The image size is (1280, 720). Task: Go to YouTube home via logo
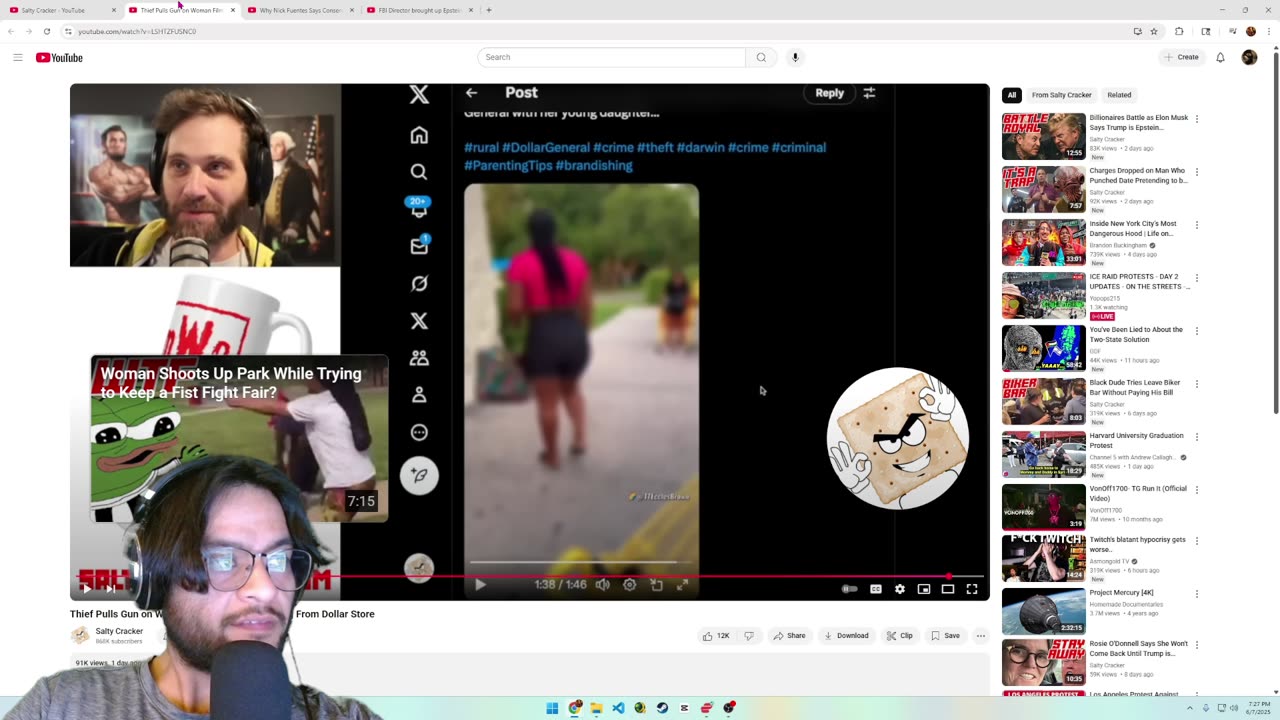click(59, 57)
